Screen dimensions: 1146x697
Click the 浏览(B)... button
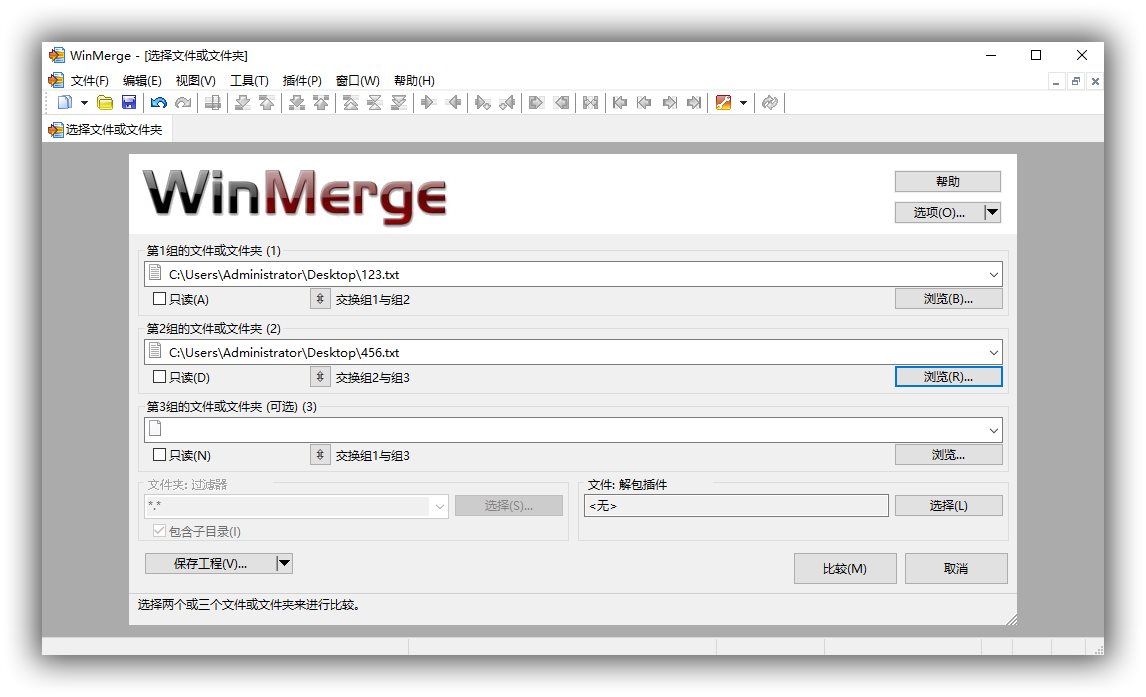(948, 299)
